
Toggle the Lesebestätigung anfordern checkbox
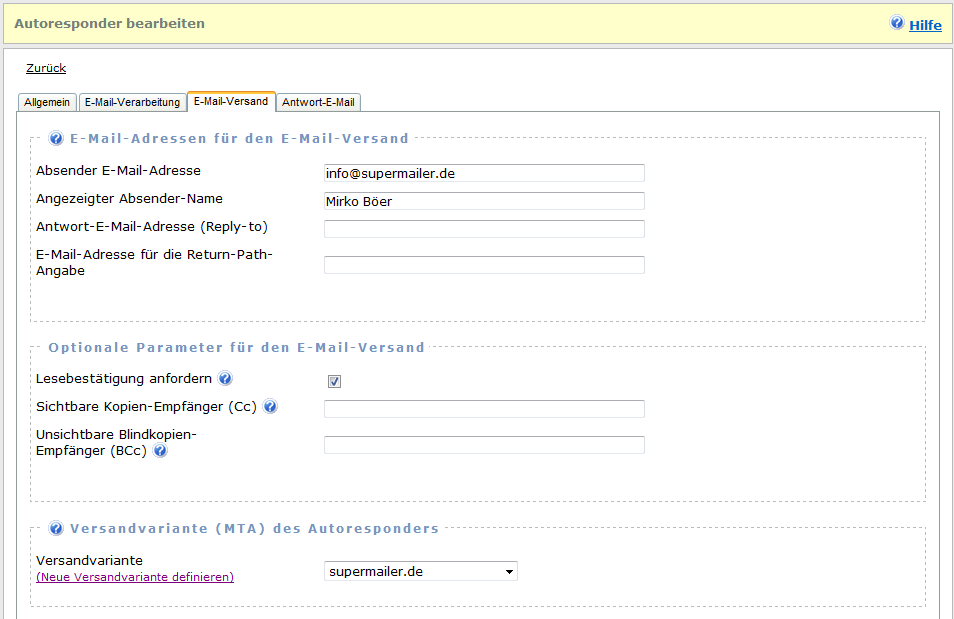tap(335, 381)
